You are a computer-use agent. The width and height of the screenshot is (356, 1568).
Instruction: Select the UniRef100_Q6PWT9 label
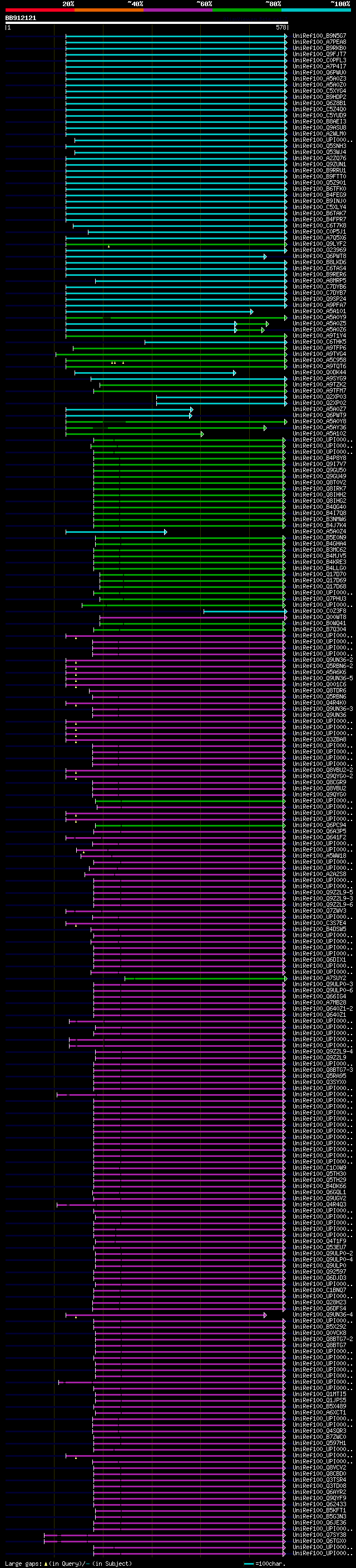click(x=319, y=415)
